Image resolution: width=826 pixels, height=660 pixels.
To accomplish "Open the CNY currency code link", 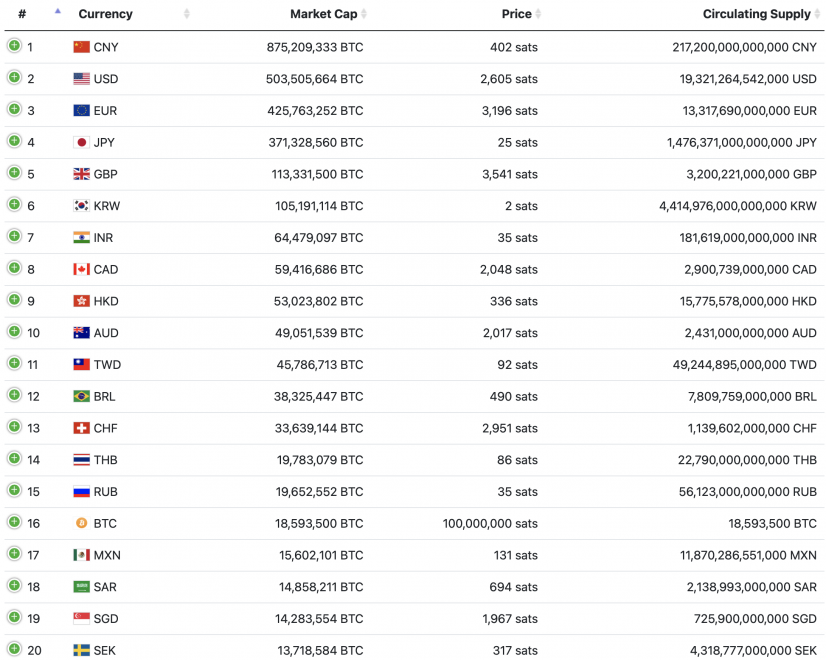I will (x=103, y=46).
